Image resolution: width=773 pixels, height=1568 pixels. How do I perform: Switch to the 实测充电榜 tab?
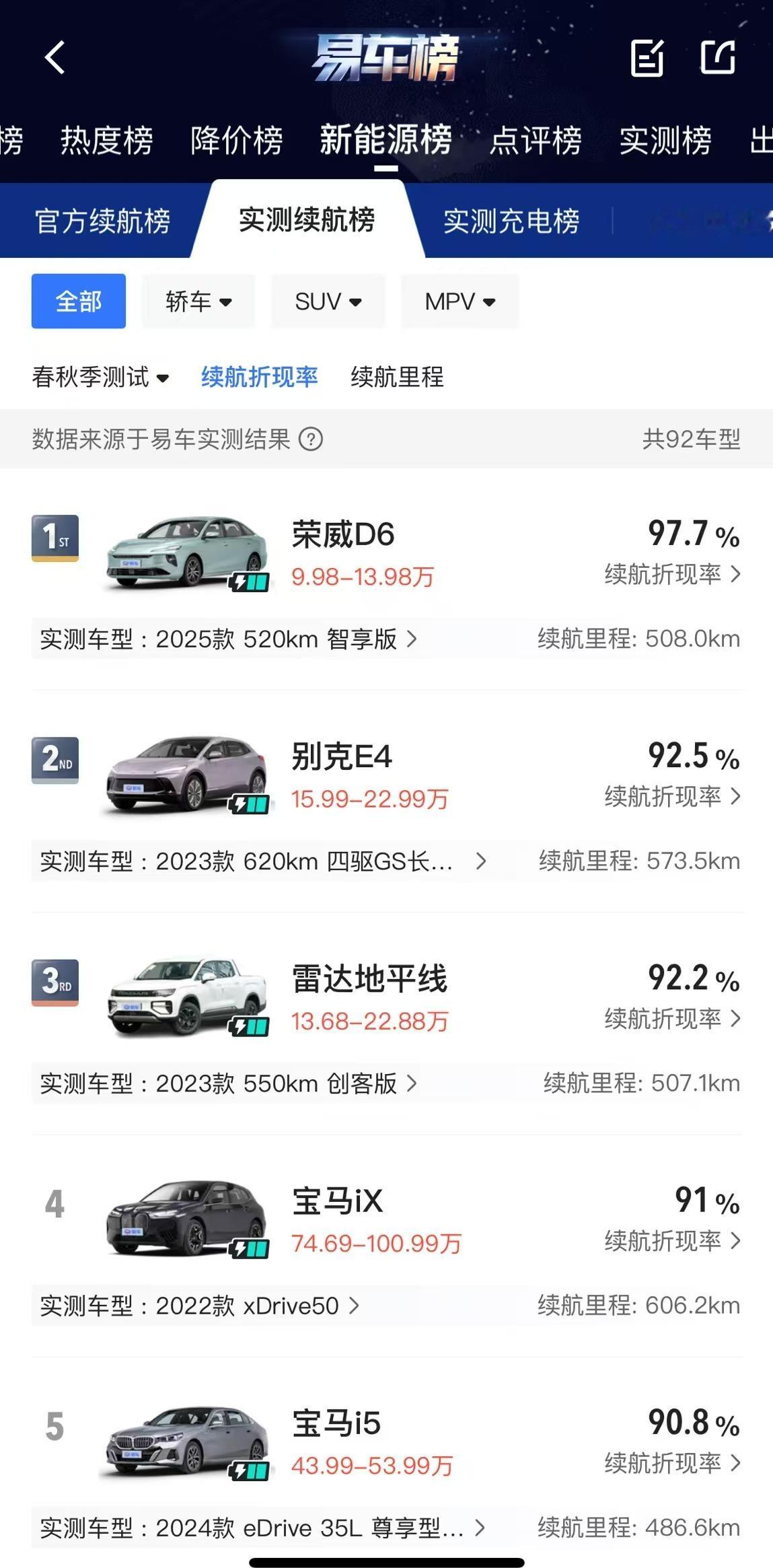tap(511, 221)
